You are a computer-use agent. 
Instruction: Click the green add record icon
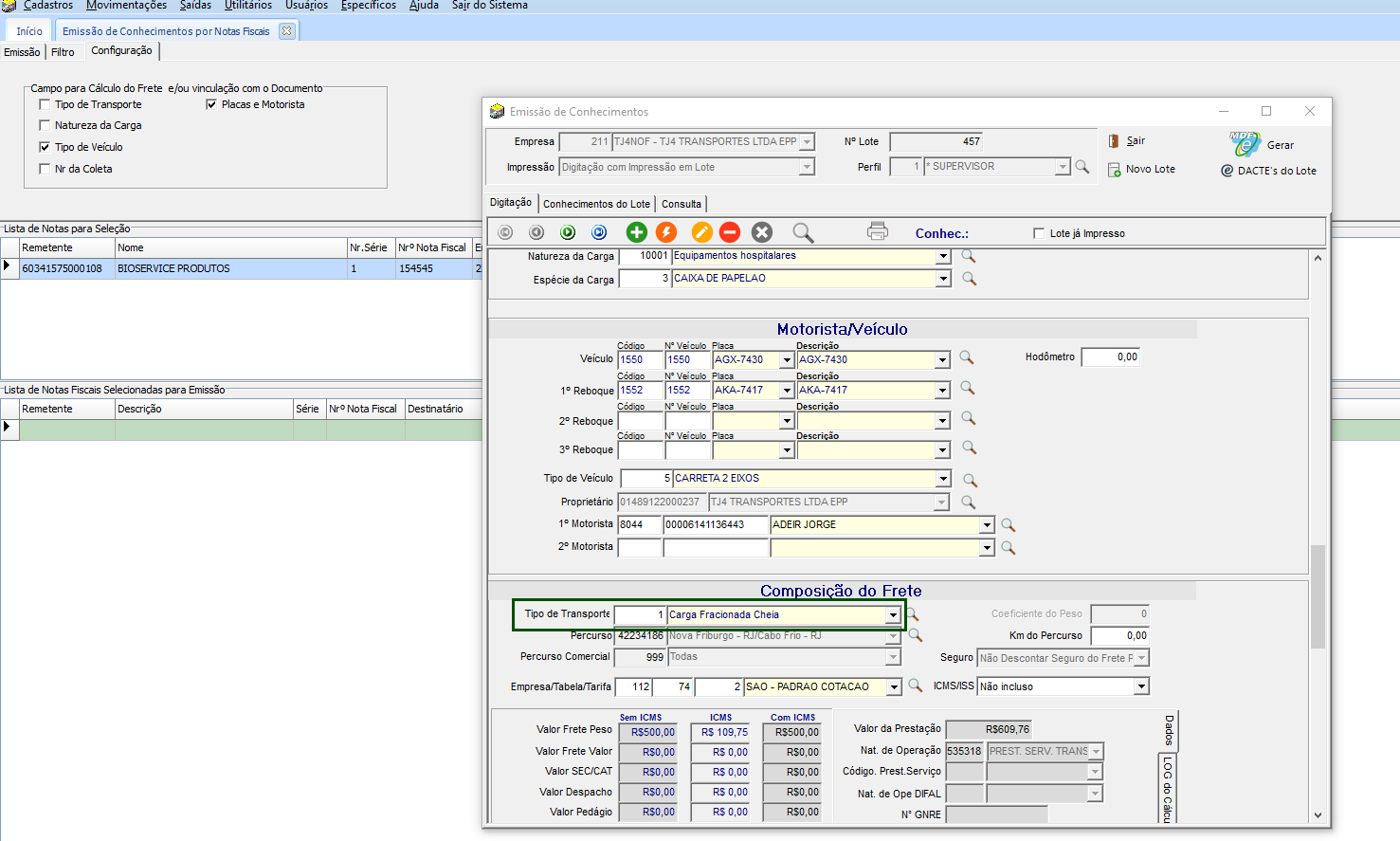click(x=637, y=232)
